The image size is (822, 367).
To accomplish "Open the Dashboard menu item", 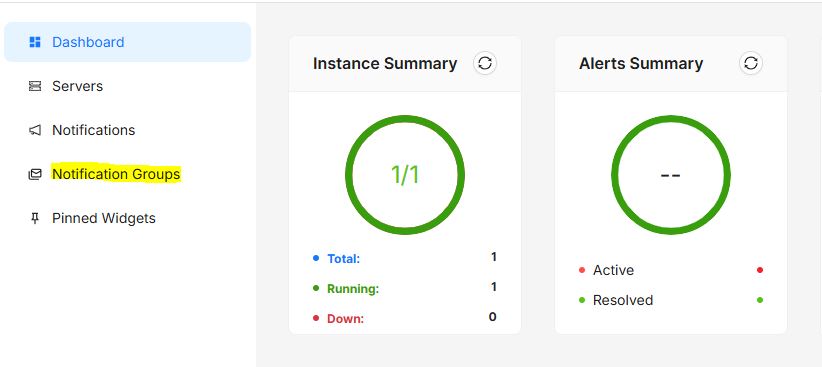I will tap(127, 42).
